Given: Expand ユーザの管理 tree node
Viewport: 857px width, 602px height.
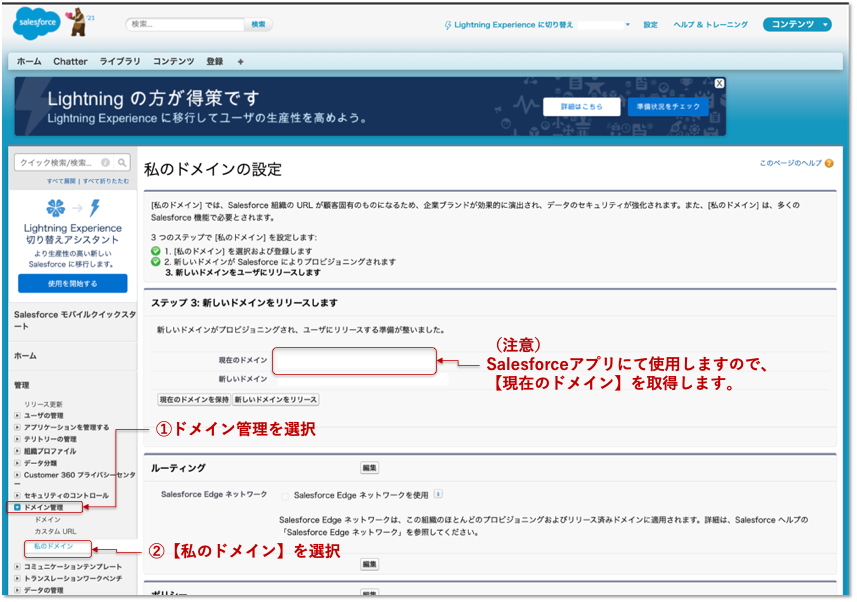Looking at the screenshot, I should click(x=17, y=416).
